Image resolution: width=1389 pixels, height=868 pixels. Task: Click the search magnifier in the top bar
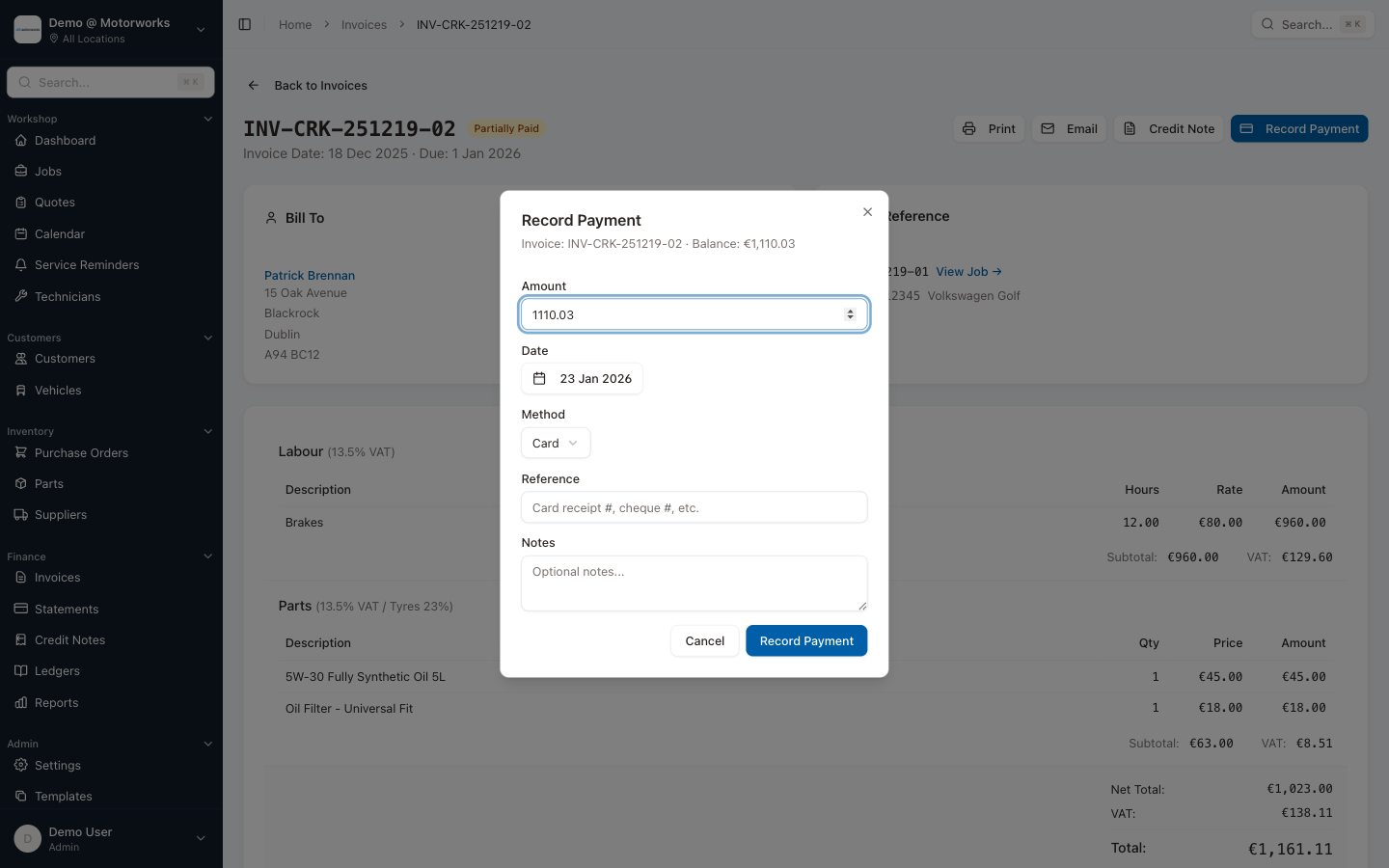(1267, 24)
